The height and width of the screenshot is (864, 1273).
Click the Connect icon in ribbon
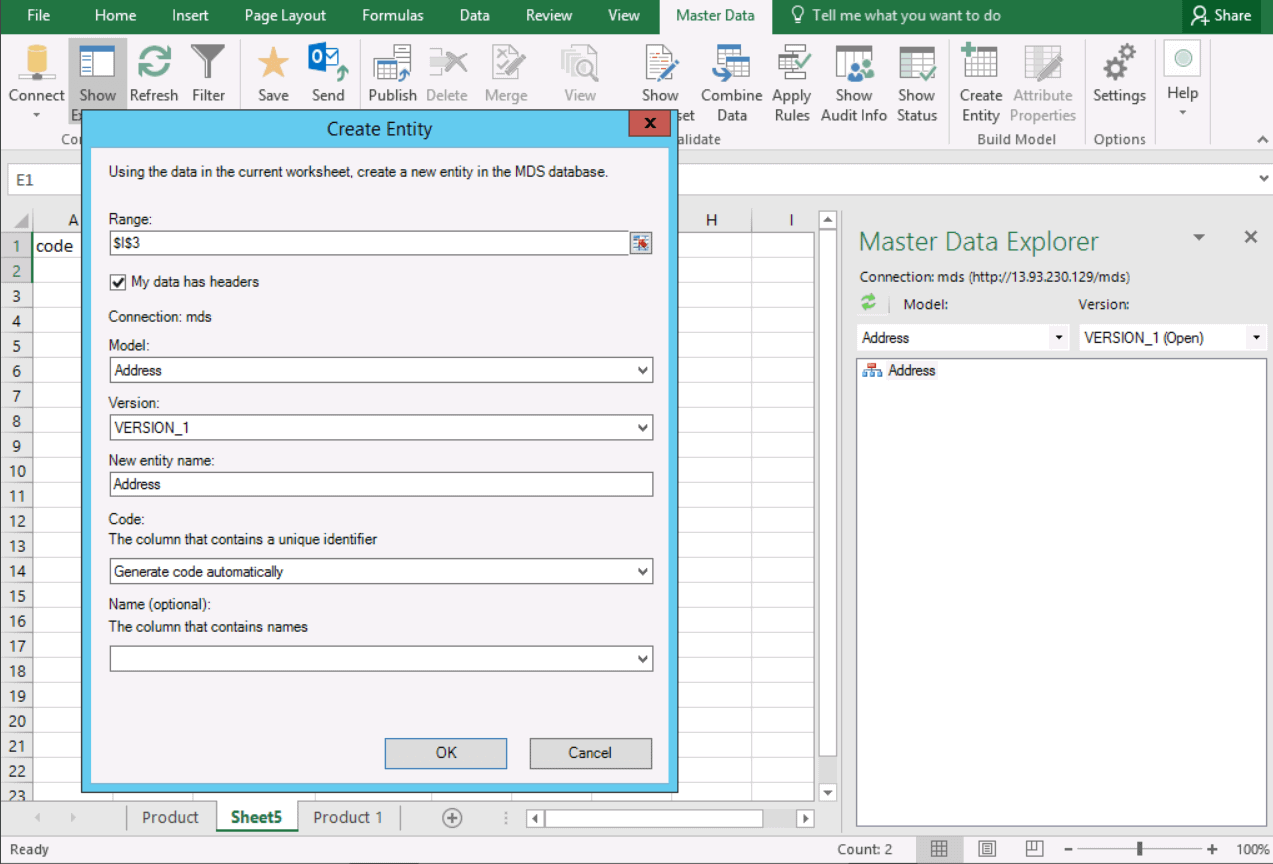click(37, 62)
